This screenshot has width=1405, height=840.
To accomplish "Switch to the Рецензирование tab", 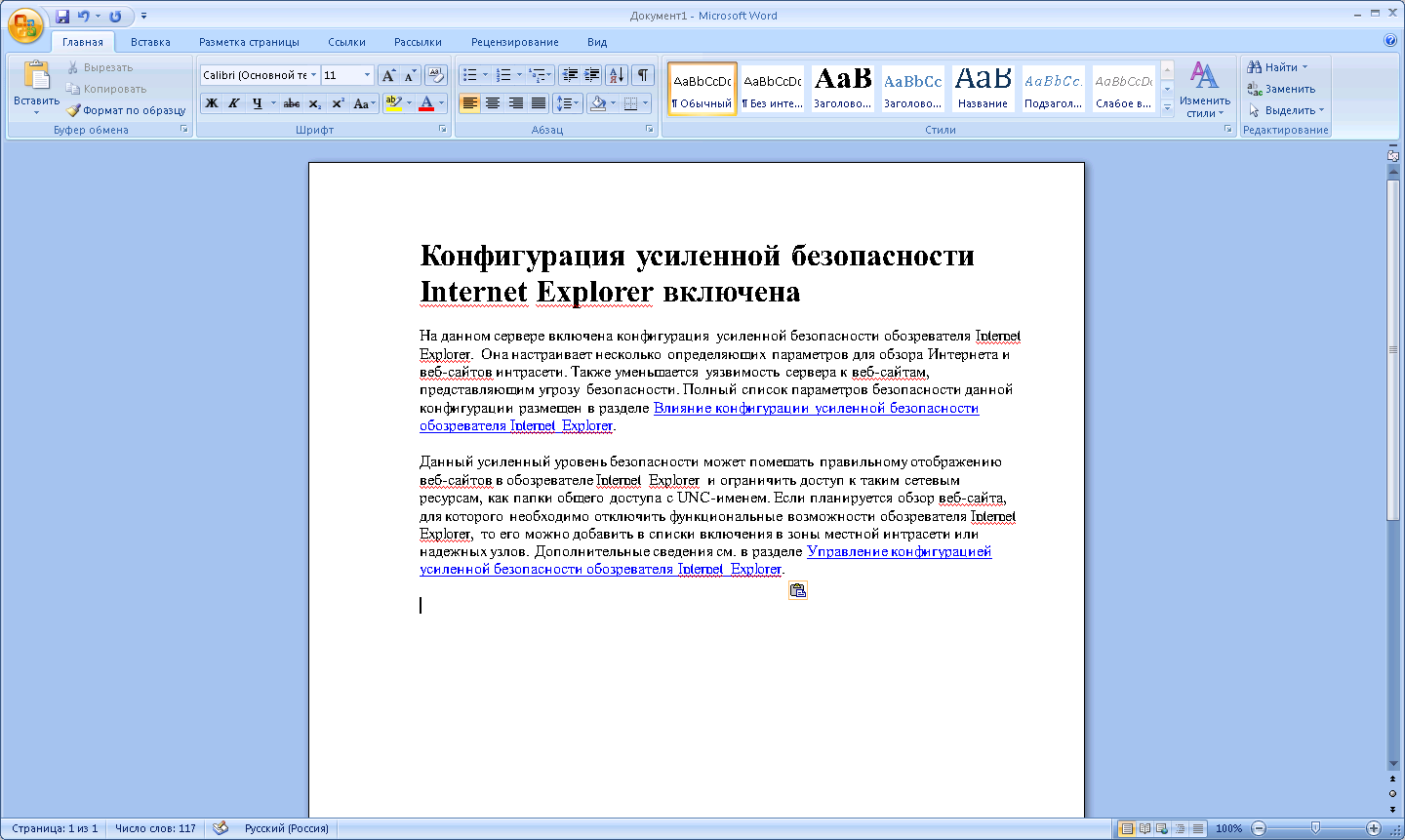I will pos(514,42).
